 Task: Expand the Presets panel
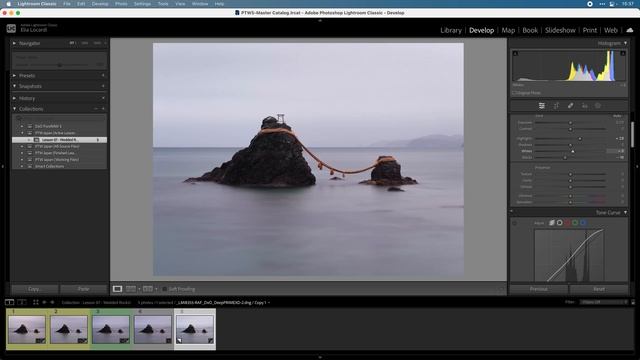[14, 76]
